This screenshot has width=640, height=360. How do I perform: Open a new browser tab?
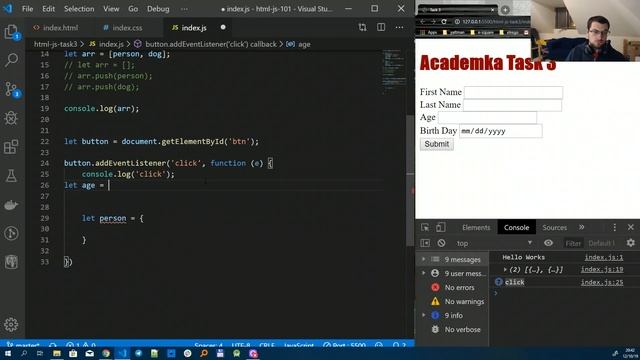(505, 9)
